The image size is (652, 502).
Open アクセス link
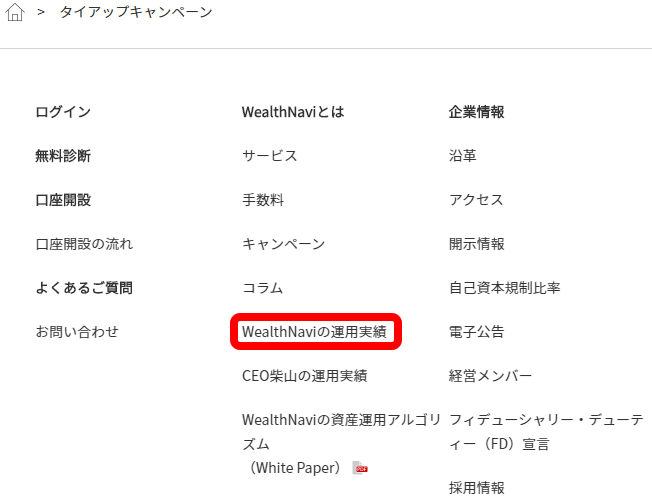coord(477,200)
